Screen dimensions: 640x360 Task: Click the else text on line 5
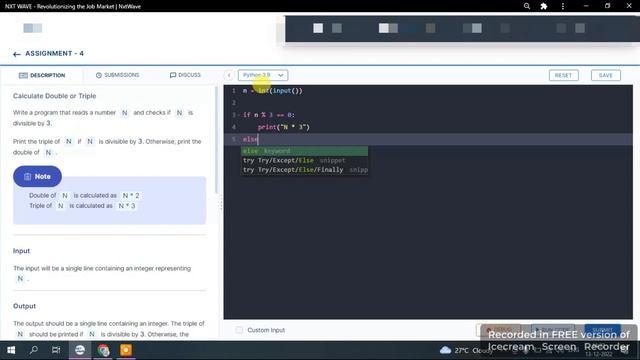click(x=250, y=139)
